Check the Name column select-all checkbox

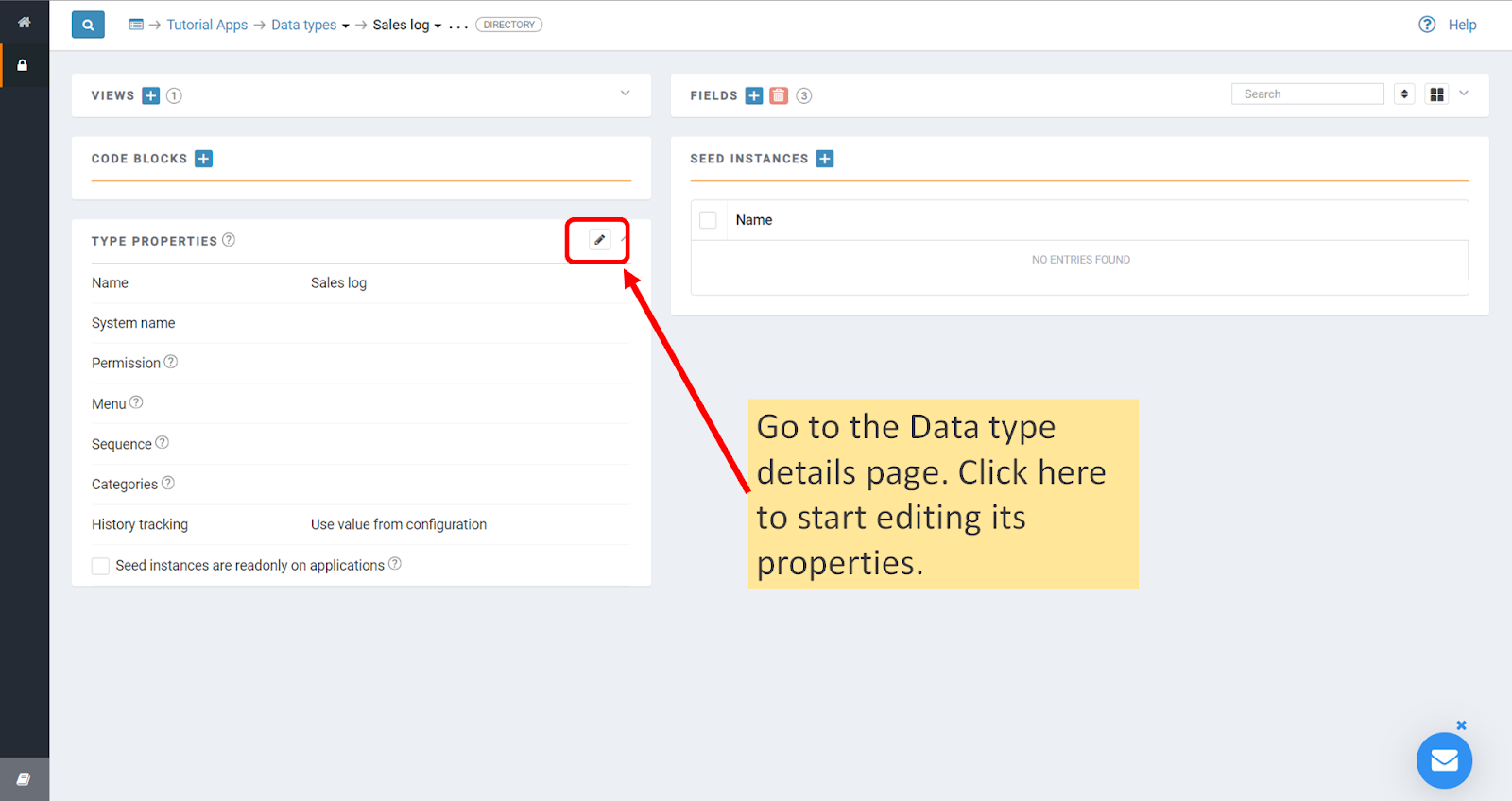click(x=708, y=220)
